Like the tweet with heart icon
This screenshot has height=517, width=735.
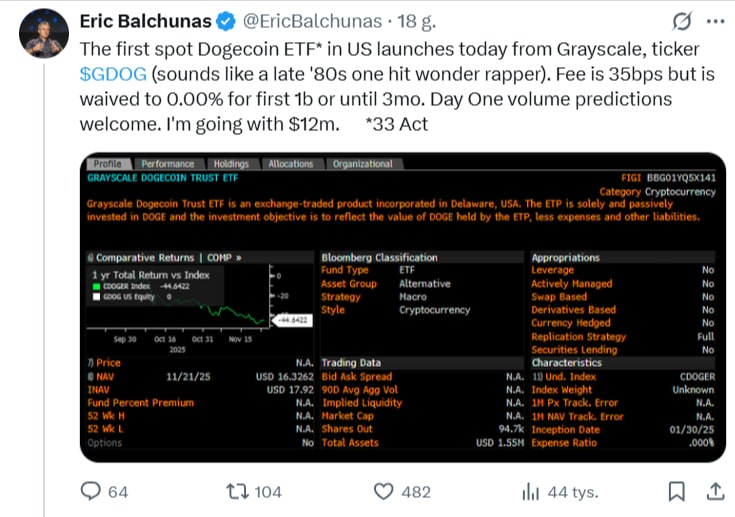click(383, 491)
